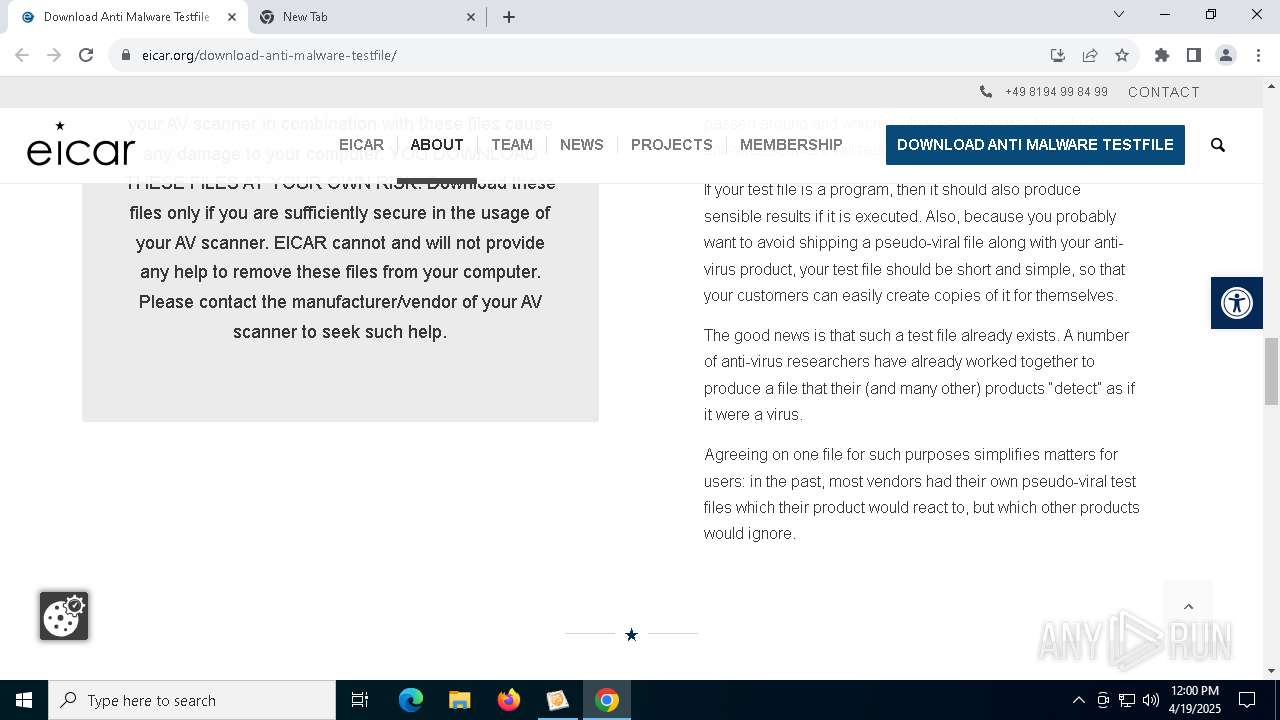The image size is (1280, 720).
Task: Click the taskbar search box
Action: coord(192,700)
